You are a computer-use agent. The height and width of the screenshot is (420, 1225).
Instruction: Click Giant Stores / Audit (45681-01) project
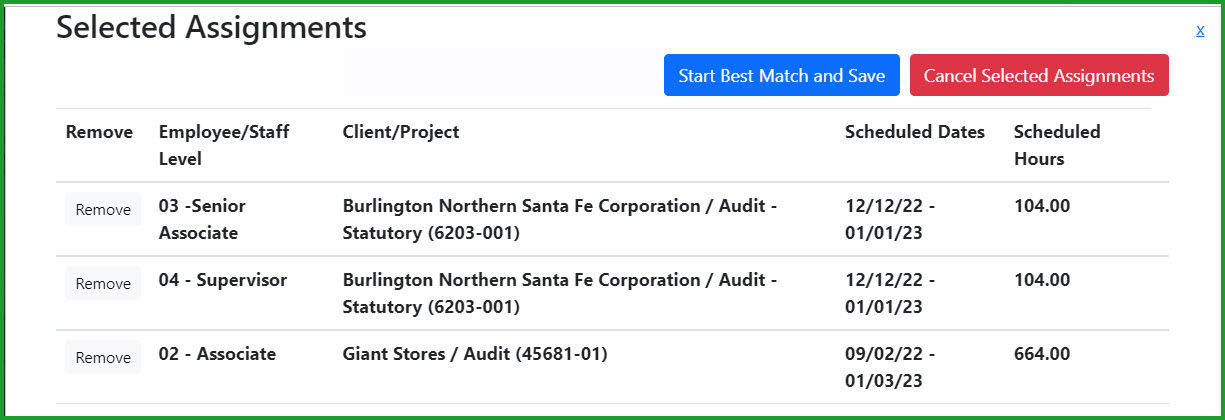click(x=475, y=354)
